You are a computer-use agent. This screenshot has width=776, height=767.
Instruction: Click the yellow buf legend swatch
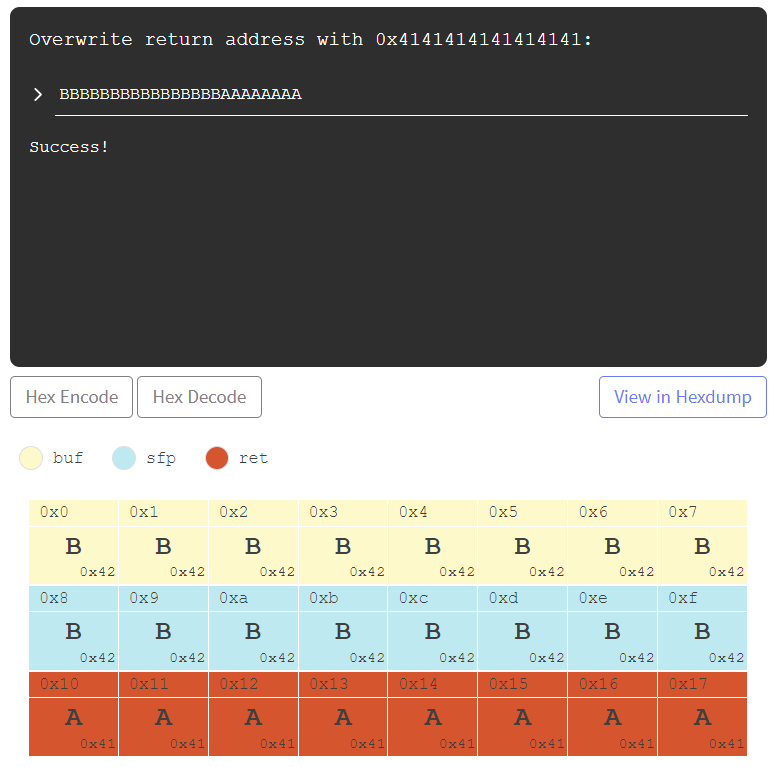coord(31,458)
